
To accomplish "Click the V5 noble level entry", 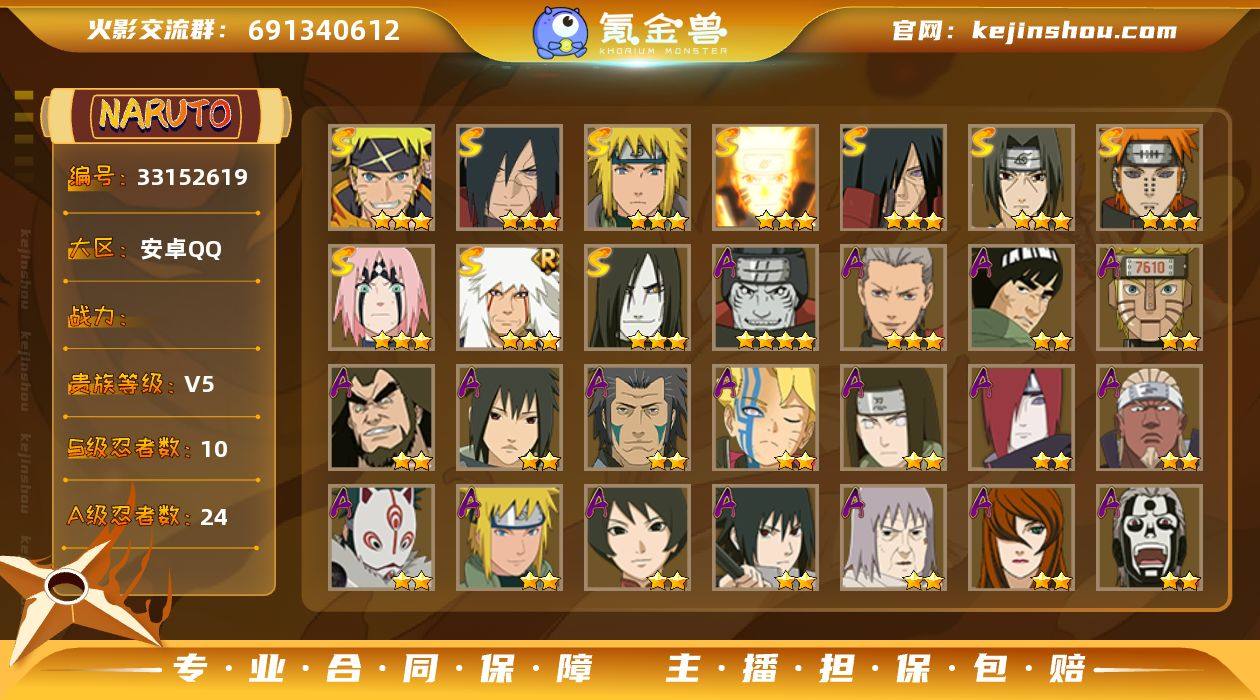I will click(x=142, y=384).
